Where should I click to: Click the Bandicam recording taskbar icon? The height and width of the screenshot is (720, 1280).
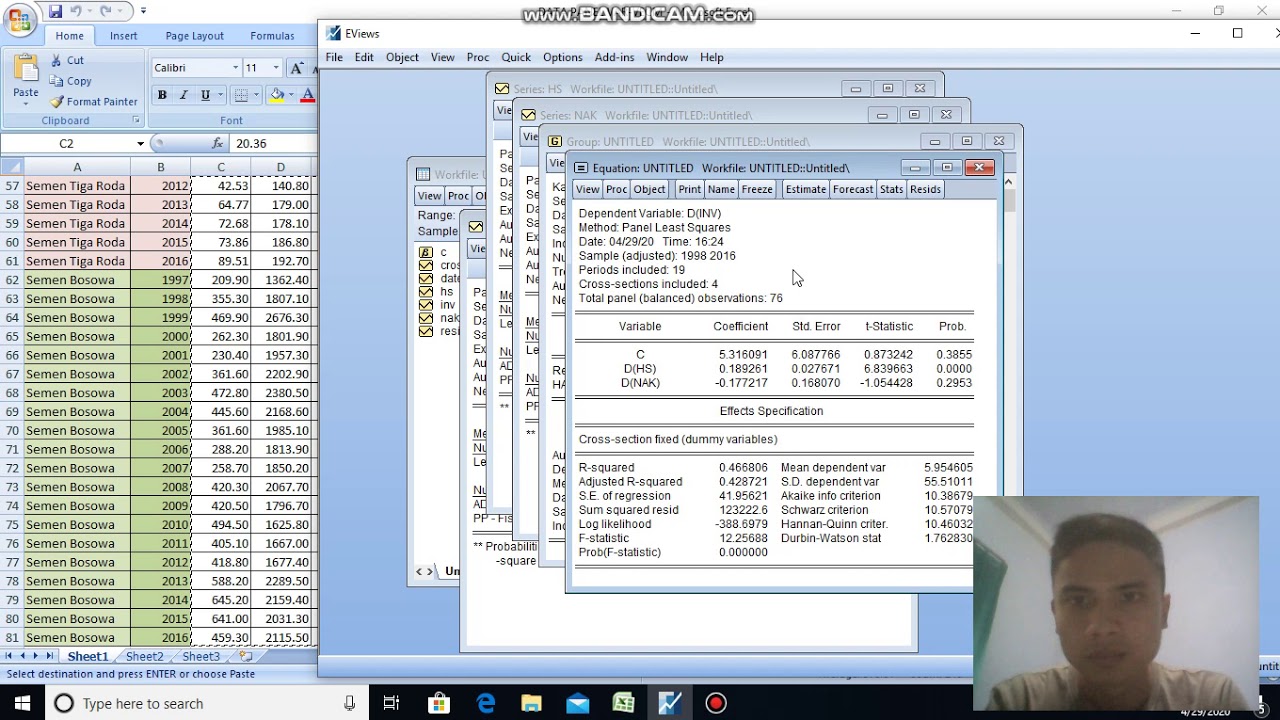pyautogui.click(x=716, y=704)
